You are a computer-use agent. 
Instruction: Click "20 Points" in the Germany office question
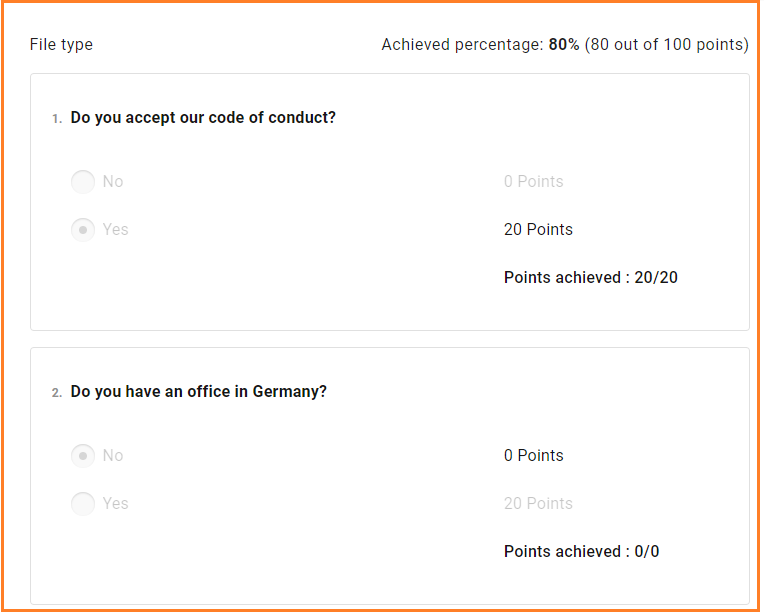[x=538, y=503]
